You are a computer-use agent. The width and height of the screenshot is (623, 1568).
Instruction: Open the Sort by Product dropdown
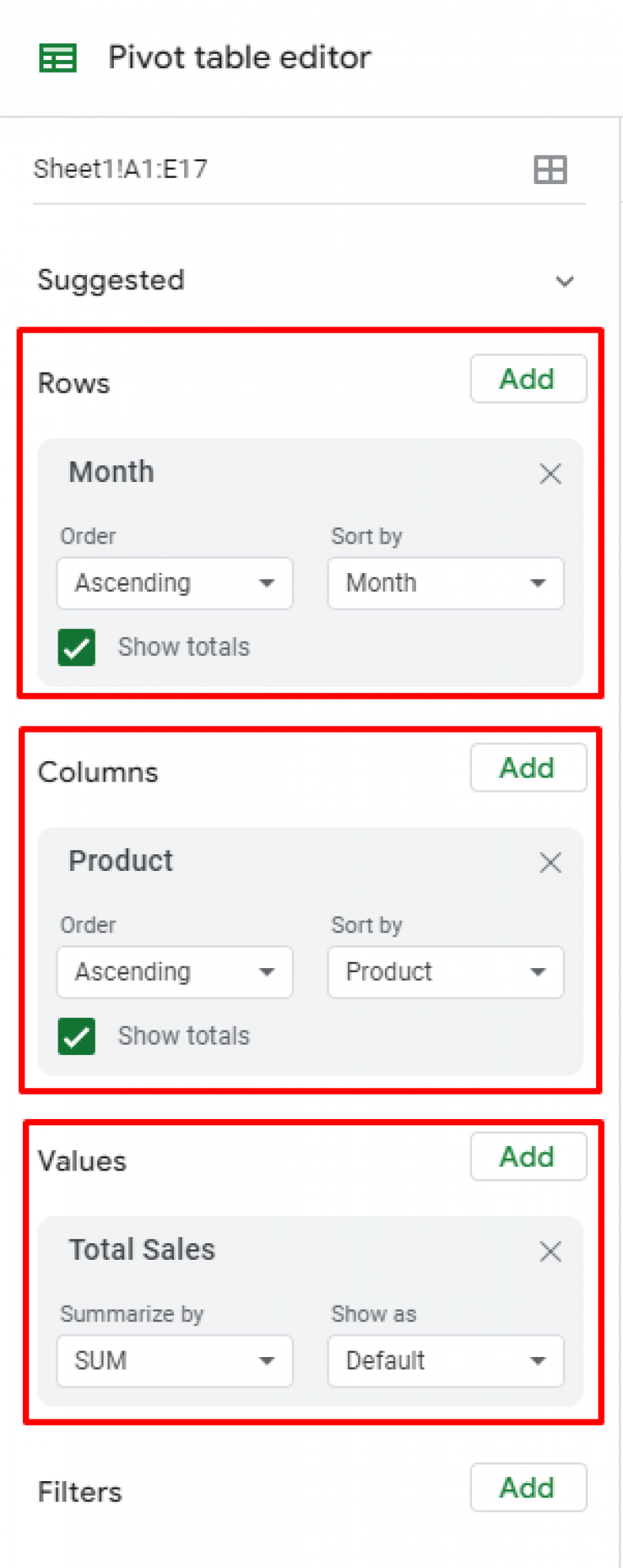(445, 972)
